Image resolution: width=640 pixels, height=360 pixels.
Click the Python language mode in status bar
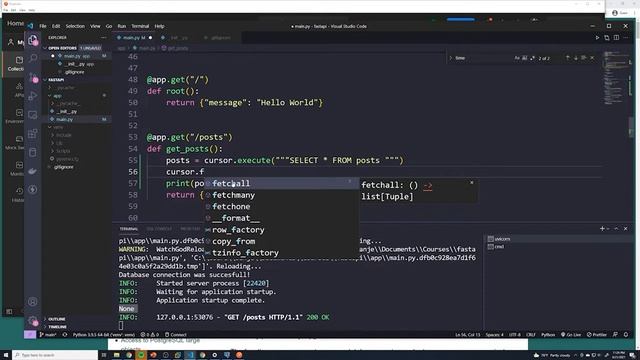tap(548, 335)
